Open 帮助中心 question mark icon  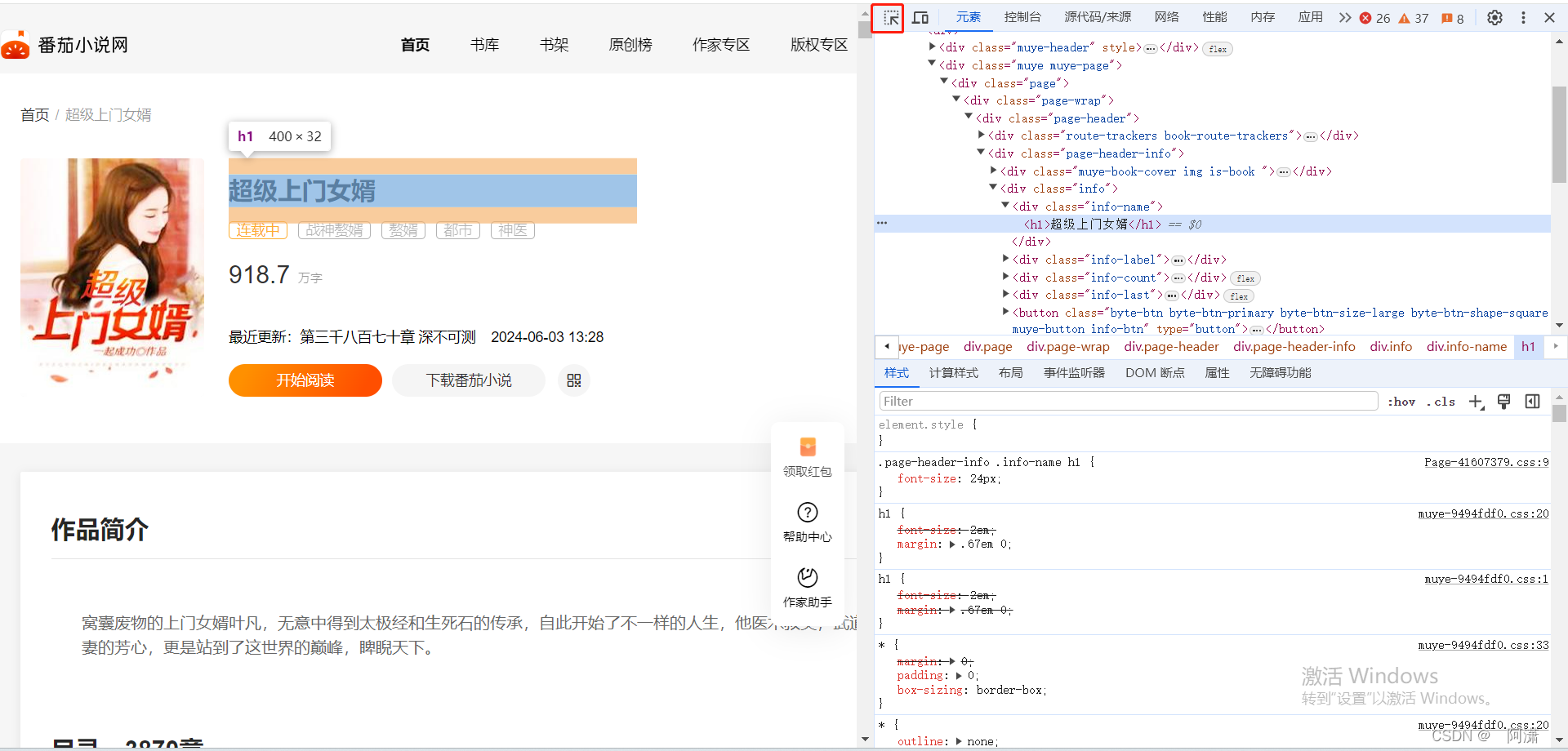[x=808, y=512]
